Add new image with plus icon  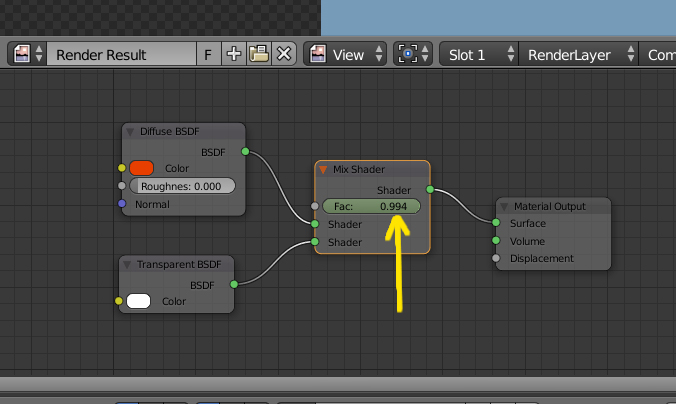coord(234,54)
